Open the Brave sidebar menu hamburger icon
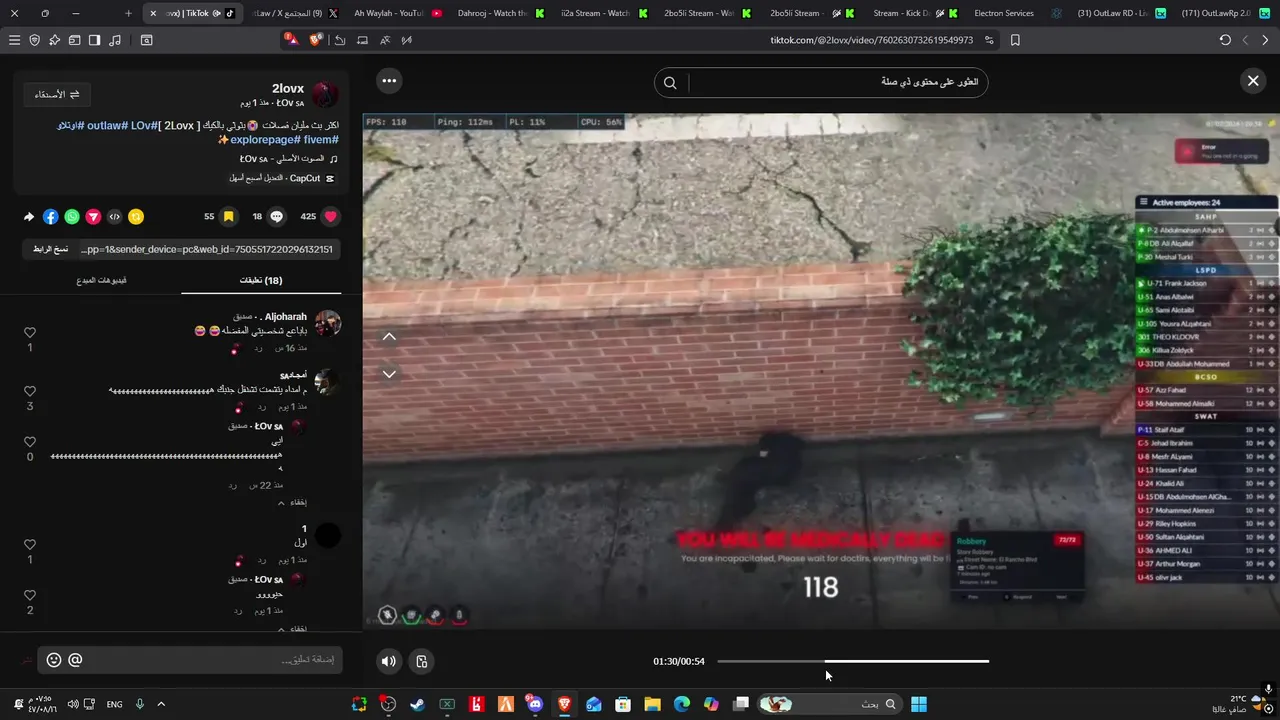This screenshot has width=1280, height=720. tap(14, 40)
